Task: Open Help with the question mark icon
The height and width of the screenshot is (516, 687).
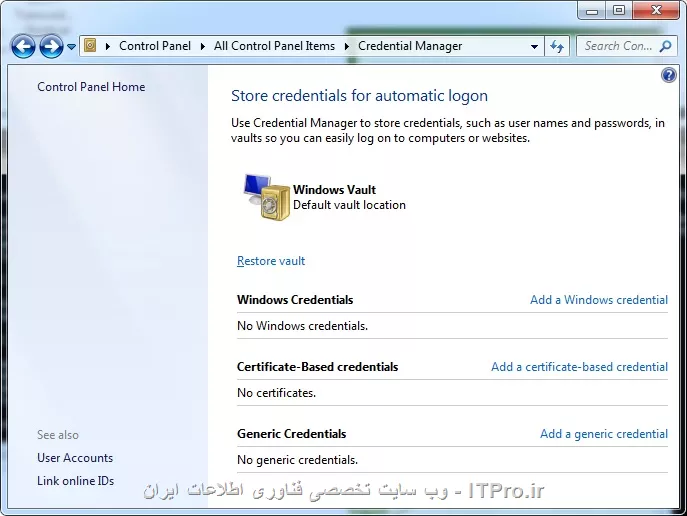Action: pyautogui.click(x=669, y=75)
